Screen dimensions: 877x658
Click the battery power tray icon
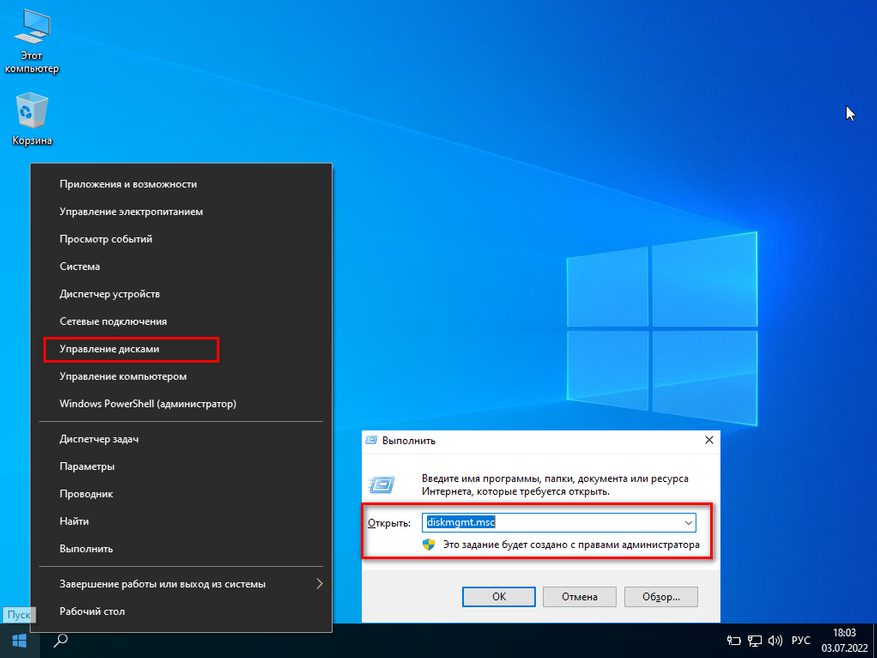coord(733,640)
